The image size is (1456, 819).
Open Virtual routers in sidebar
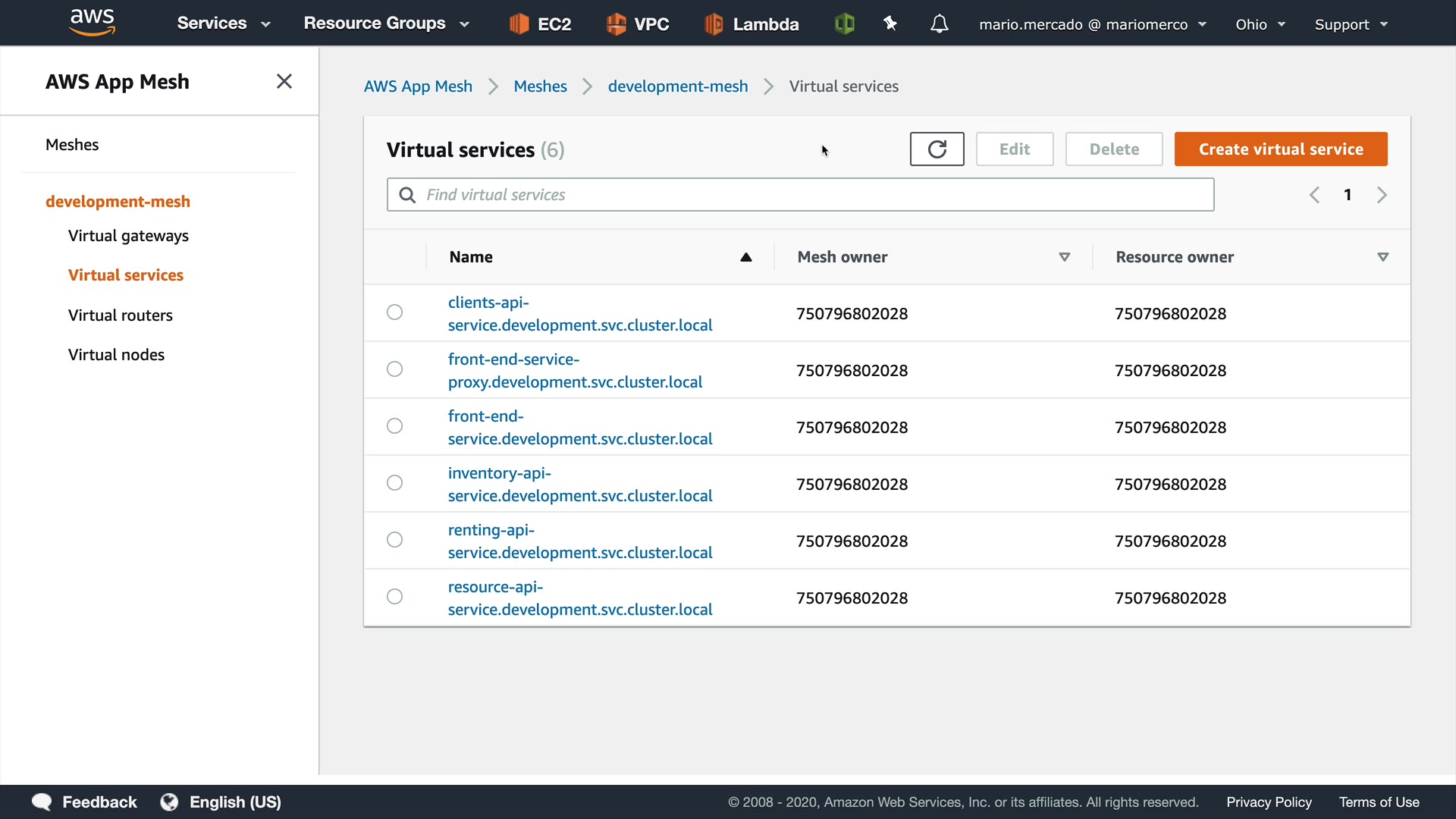point(121,315)
